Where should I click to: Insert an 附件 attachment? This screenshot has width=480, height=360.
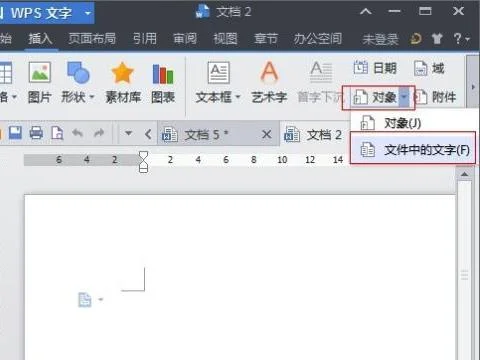tap(436, 97)
